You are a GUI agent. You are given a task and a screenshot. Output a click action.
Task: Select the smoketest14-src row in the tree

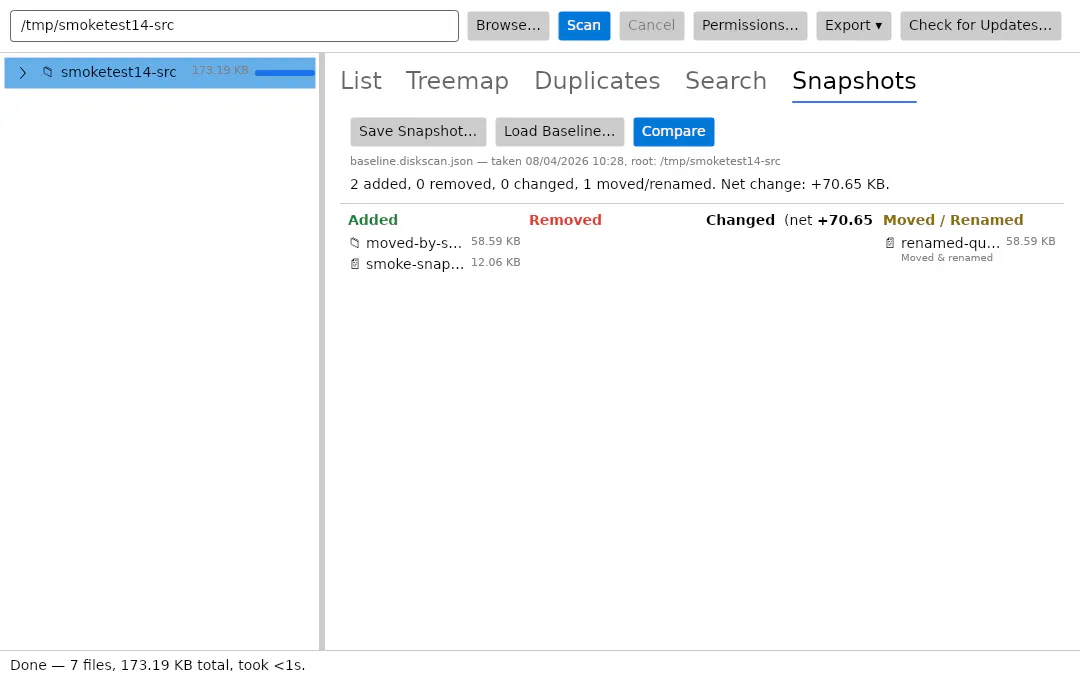tap(160, 72)
